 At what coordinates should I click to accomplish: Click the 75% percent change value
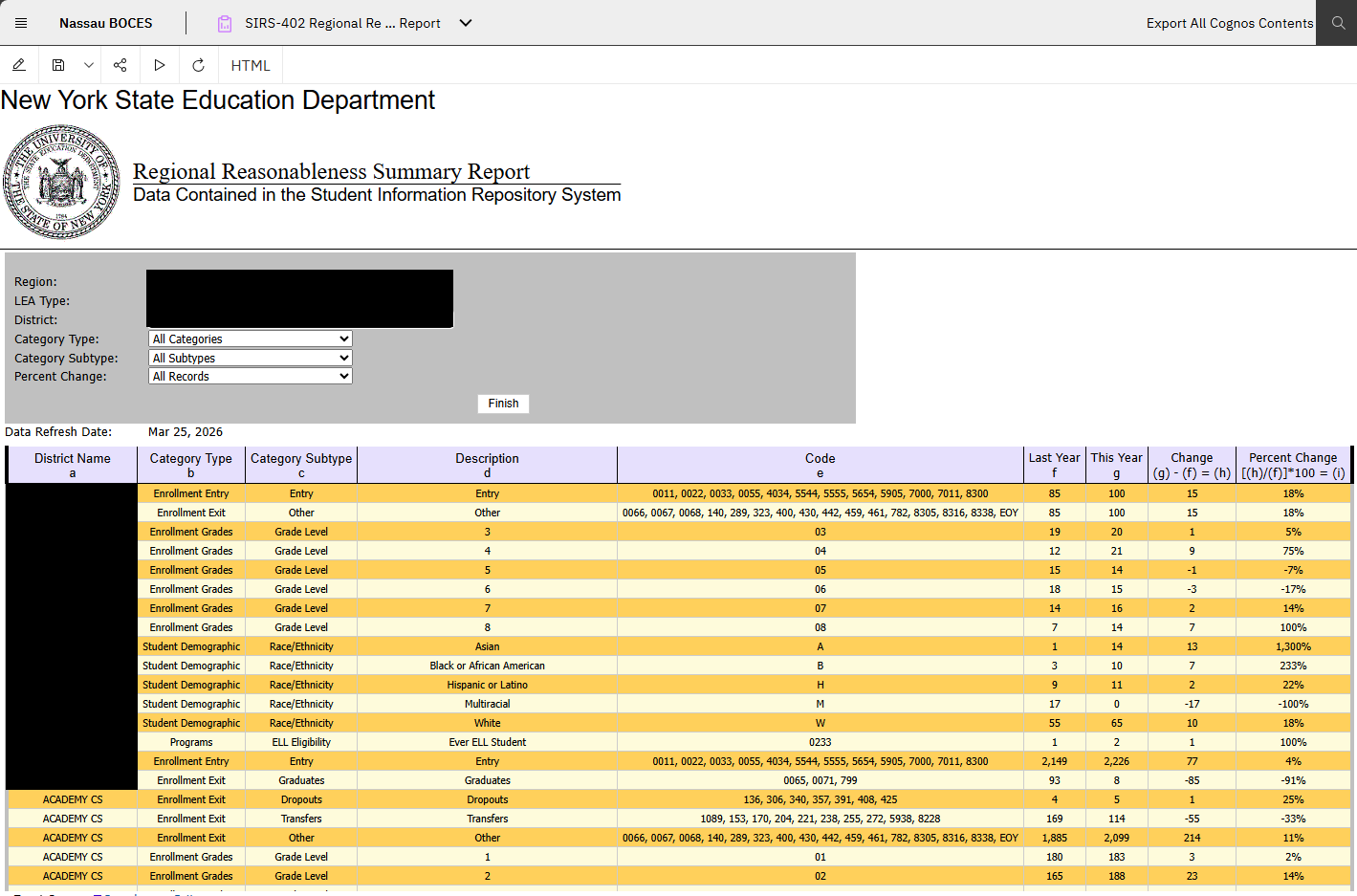click(1293, 551)
